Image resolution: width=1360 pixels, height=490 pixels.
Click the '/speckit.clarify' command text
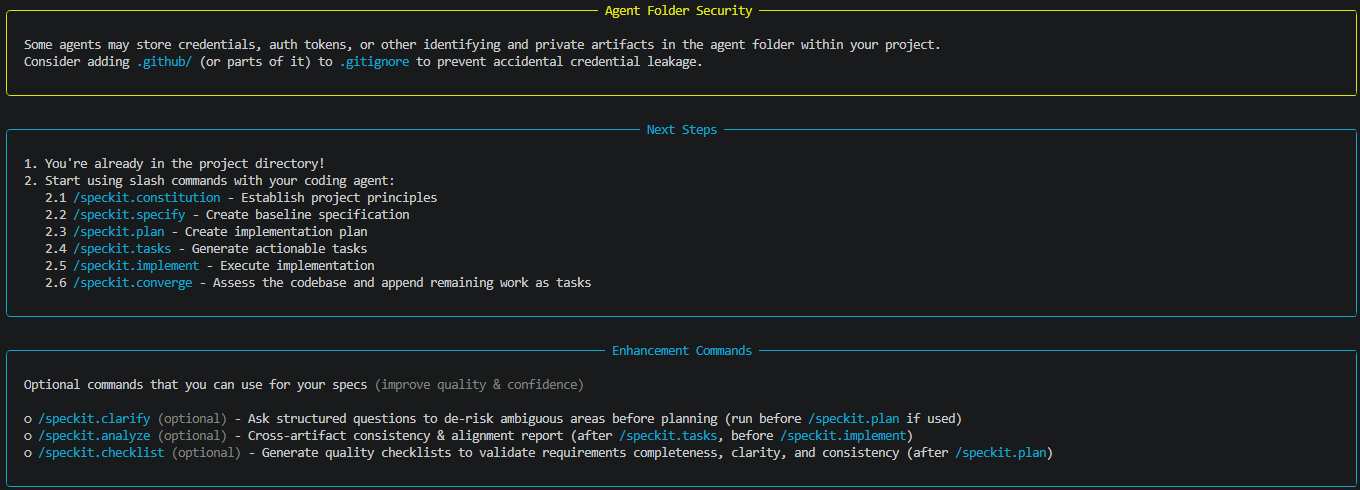pos(94,419)
